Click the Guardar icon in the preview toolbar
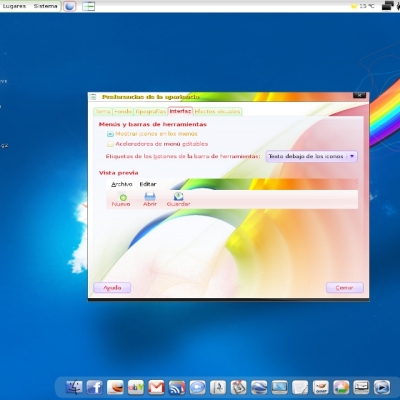Viewport: 400px width, 400px height. (179, 196)
